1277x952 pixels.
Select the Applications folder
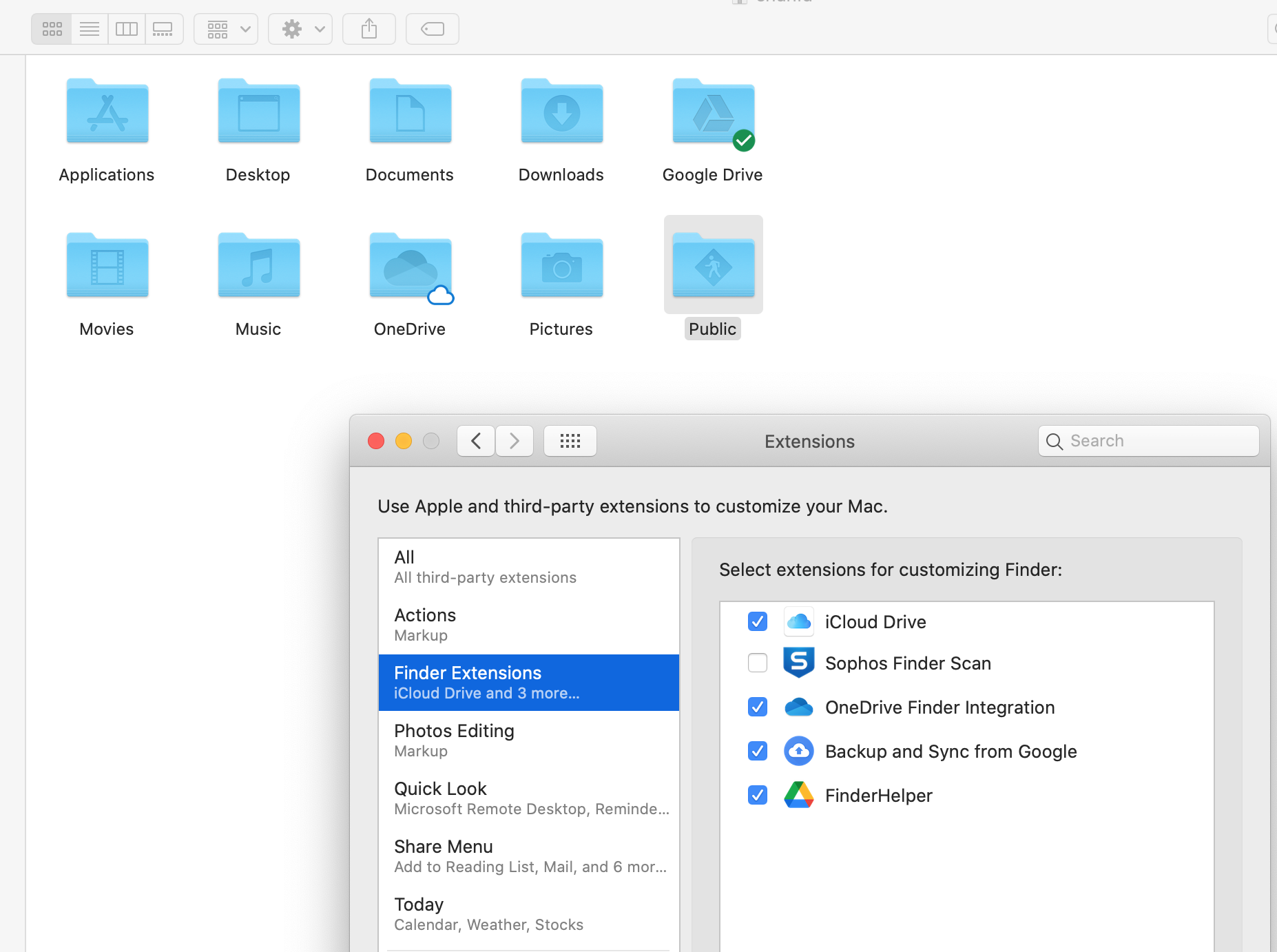107,112
